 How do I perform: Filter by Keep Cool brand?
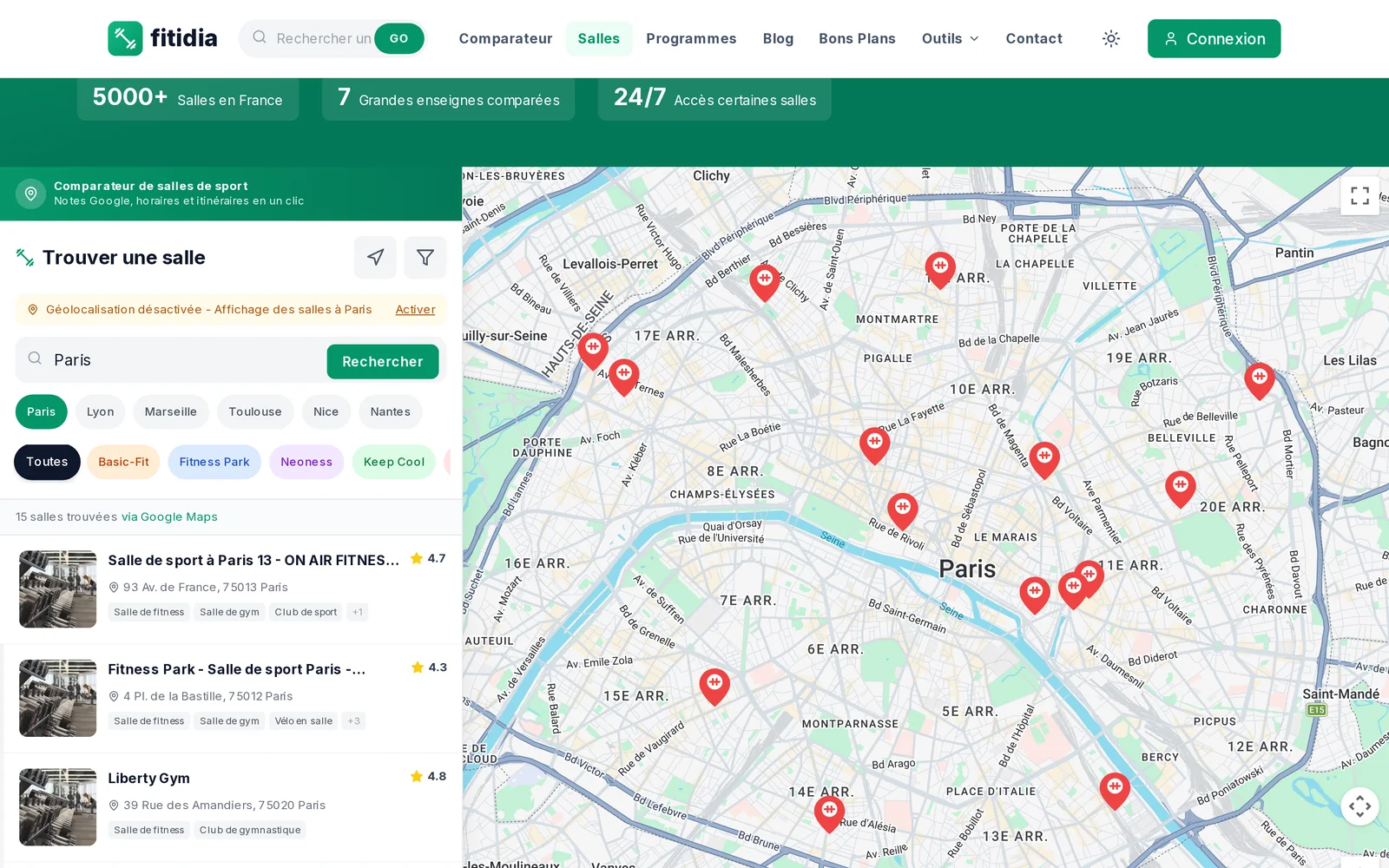coord(393,462)
